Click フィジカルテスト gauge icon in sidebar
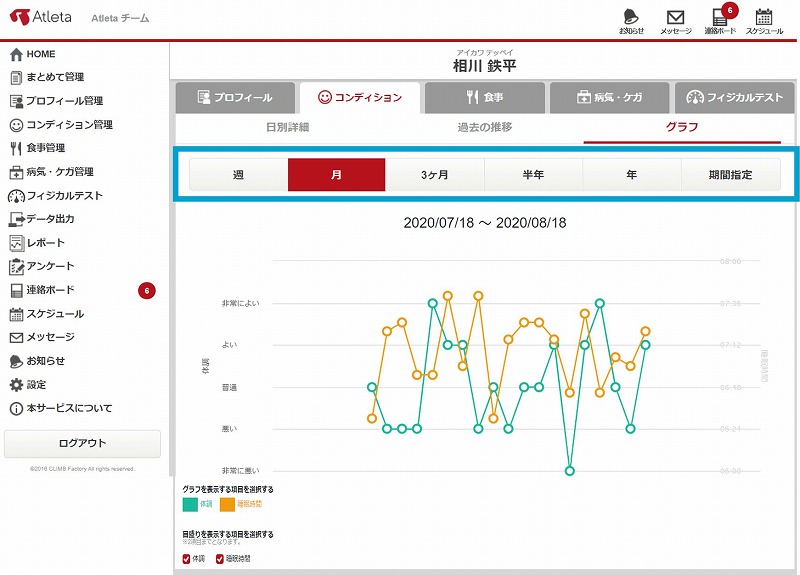The height and width of the screenshot is (575, 800). pyautogui.click(x=16, y=196)
